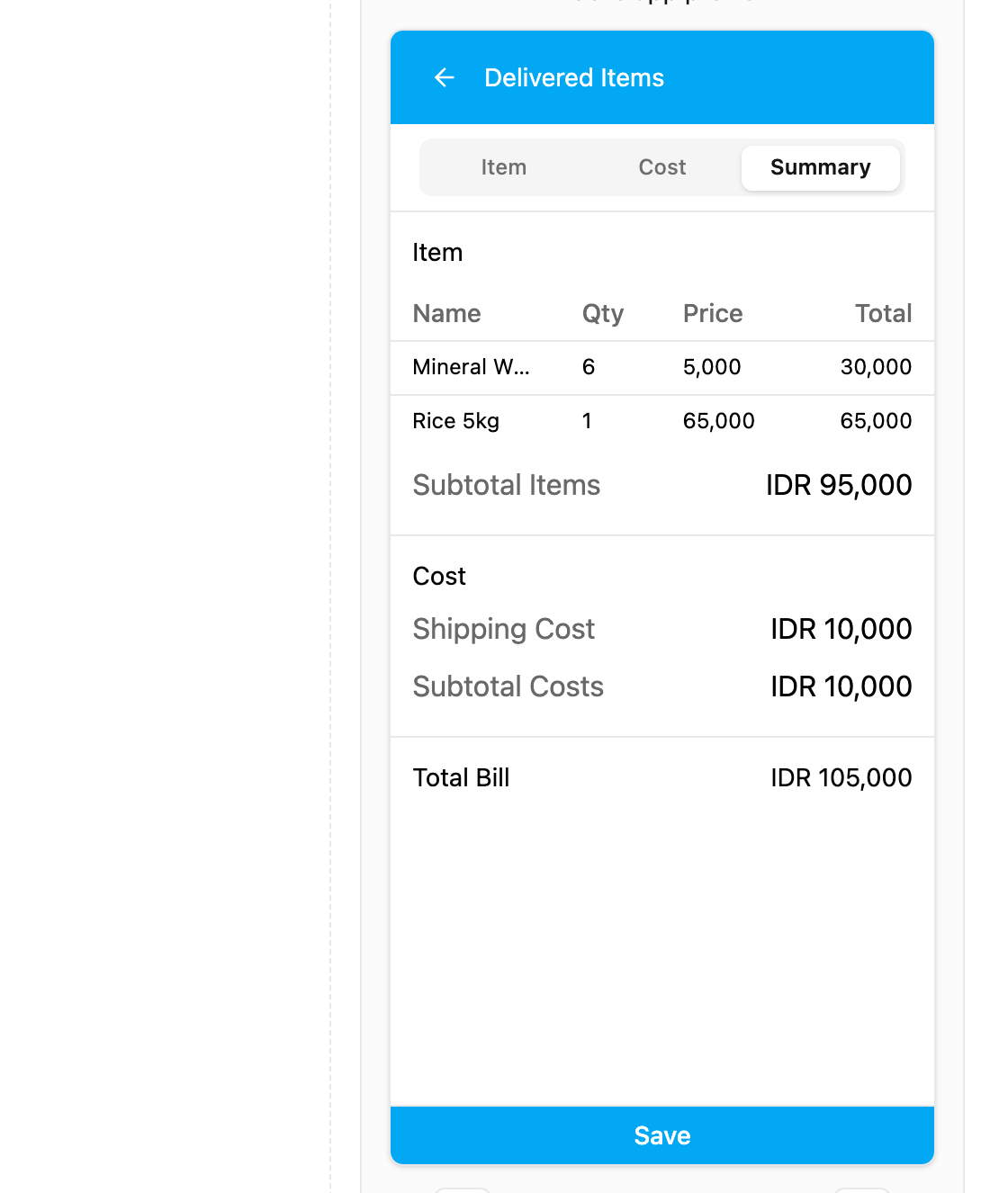The width and height of the screenshot is (1008, 1193).
Task: Click the Mineral Water price '5,000'
Action: point(712,367)
